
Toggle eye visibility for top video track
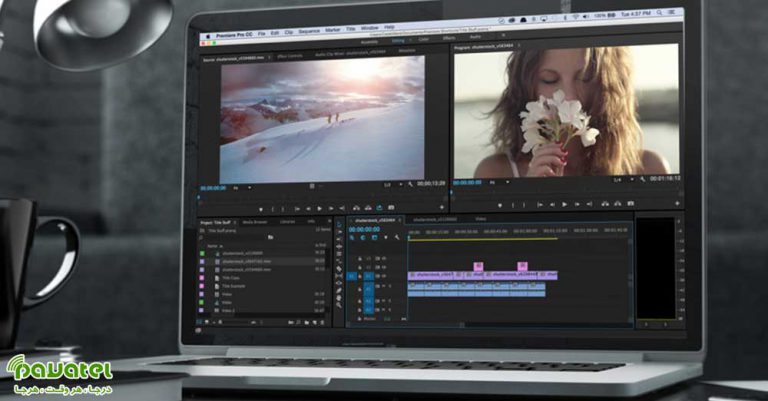point(384,258)
